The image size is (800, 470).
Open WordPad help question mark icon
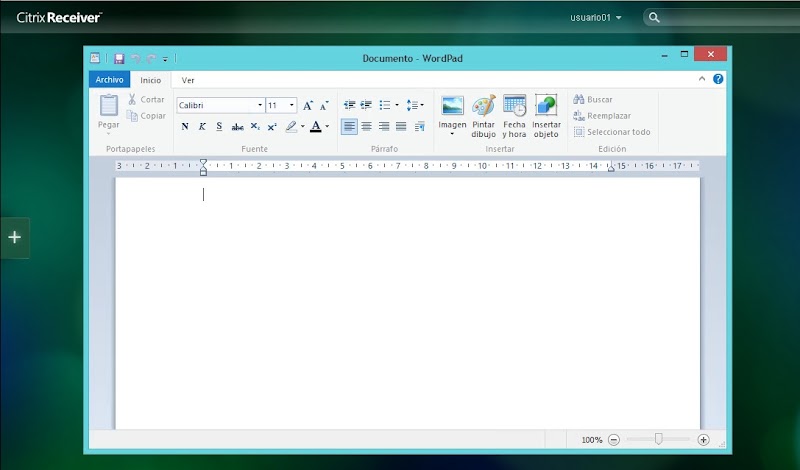point(718,79)
